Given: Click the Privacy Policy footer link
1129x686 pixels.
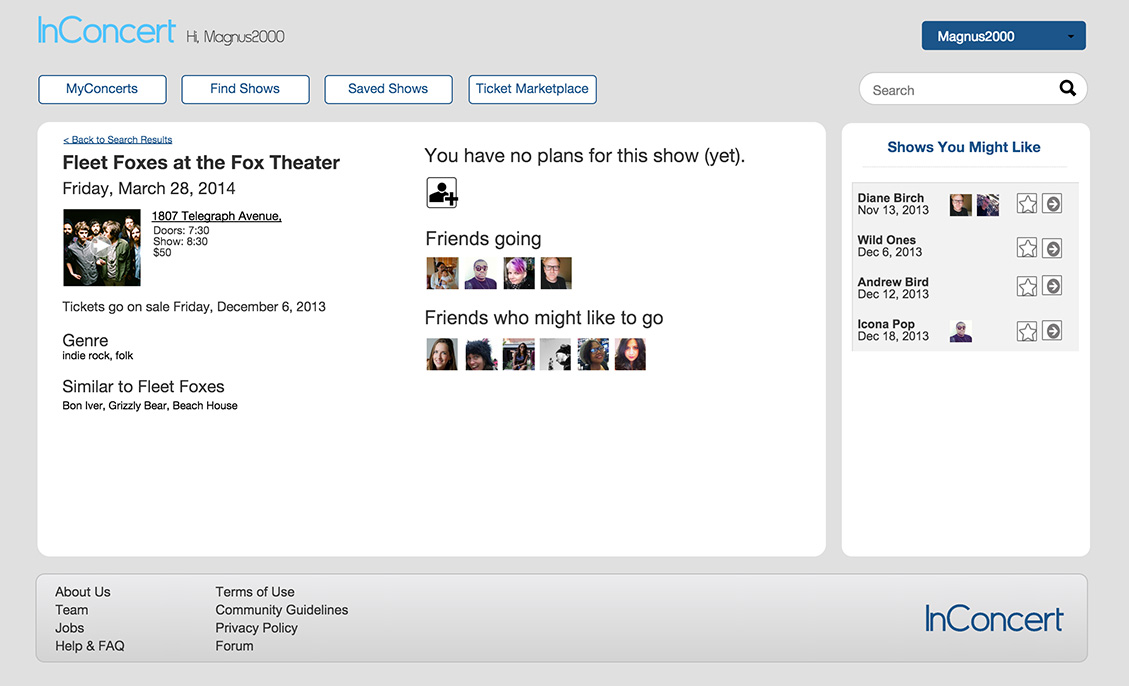Looking at the screenshot, I should (x=256, y=628).
